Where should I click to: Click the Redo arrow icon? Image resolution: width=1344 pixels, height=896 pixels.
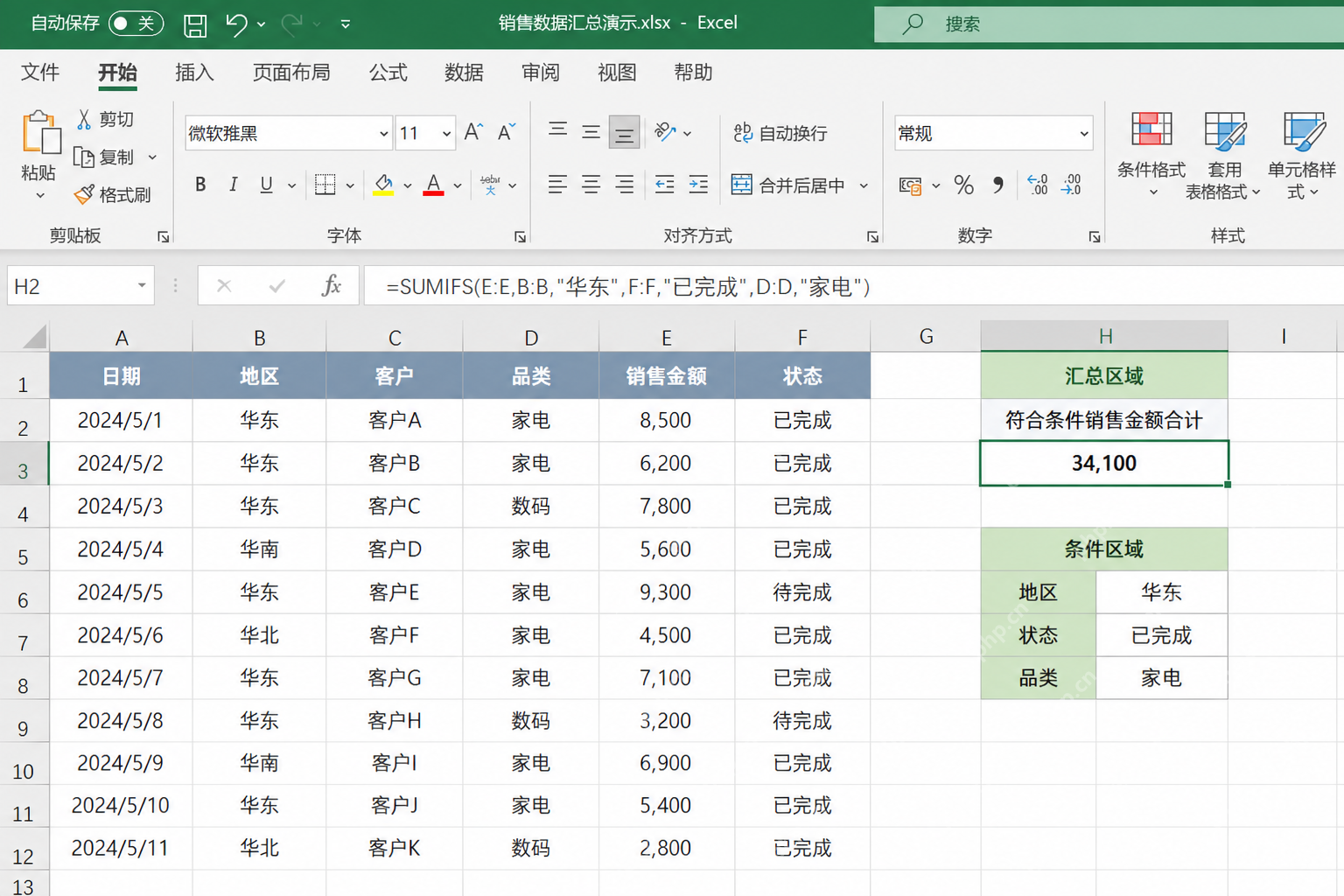[x=292, y=24]
